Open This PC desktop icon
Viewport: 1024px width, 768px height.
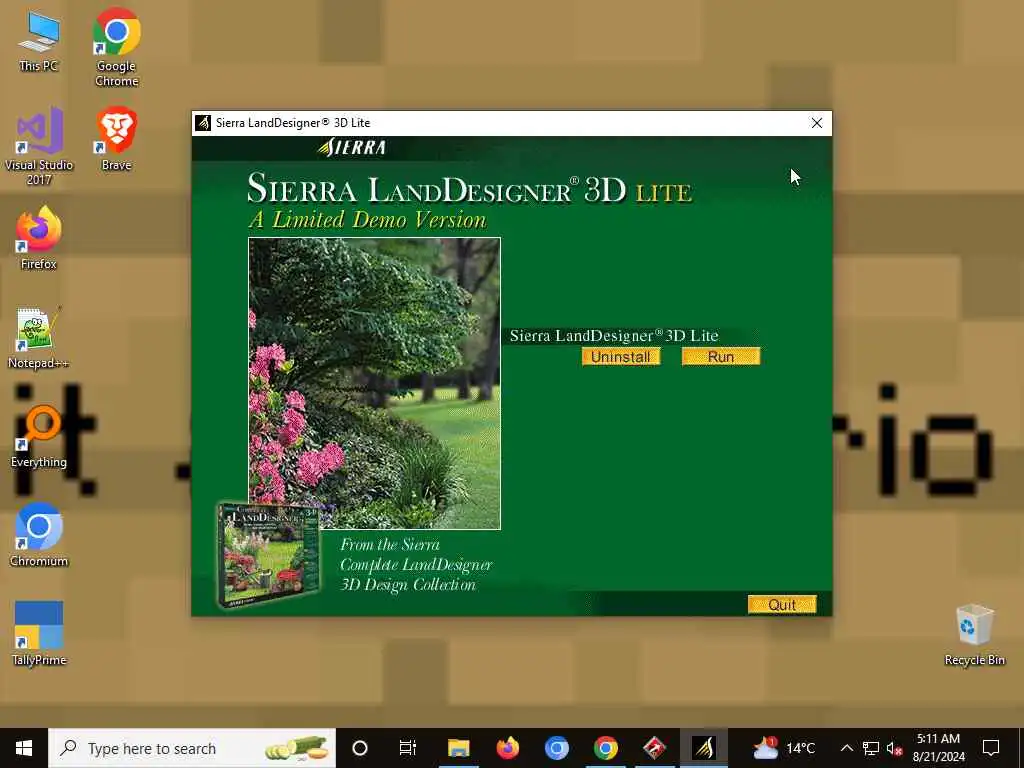tap(39, 40)
